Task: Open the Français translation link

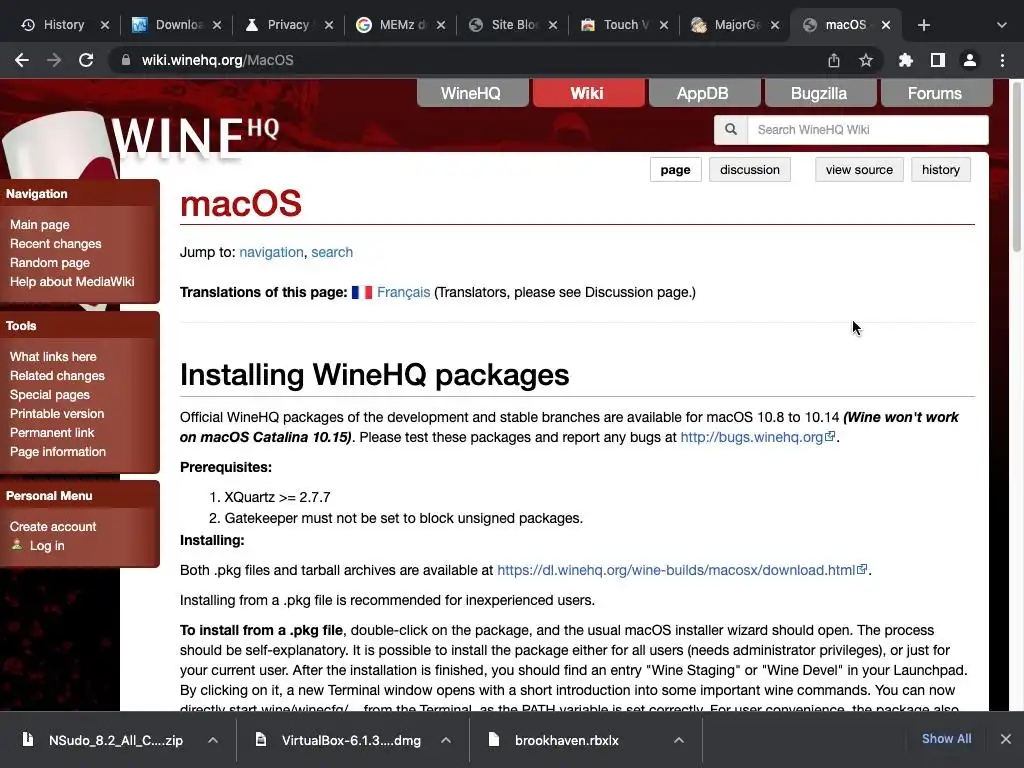Action: click(403, 292)
